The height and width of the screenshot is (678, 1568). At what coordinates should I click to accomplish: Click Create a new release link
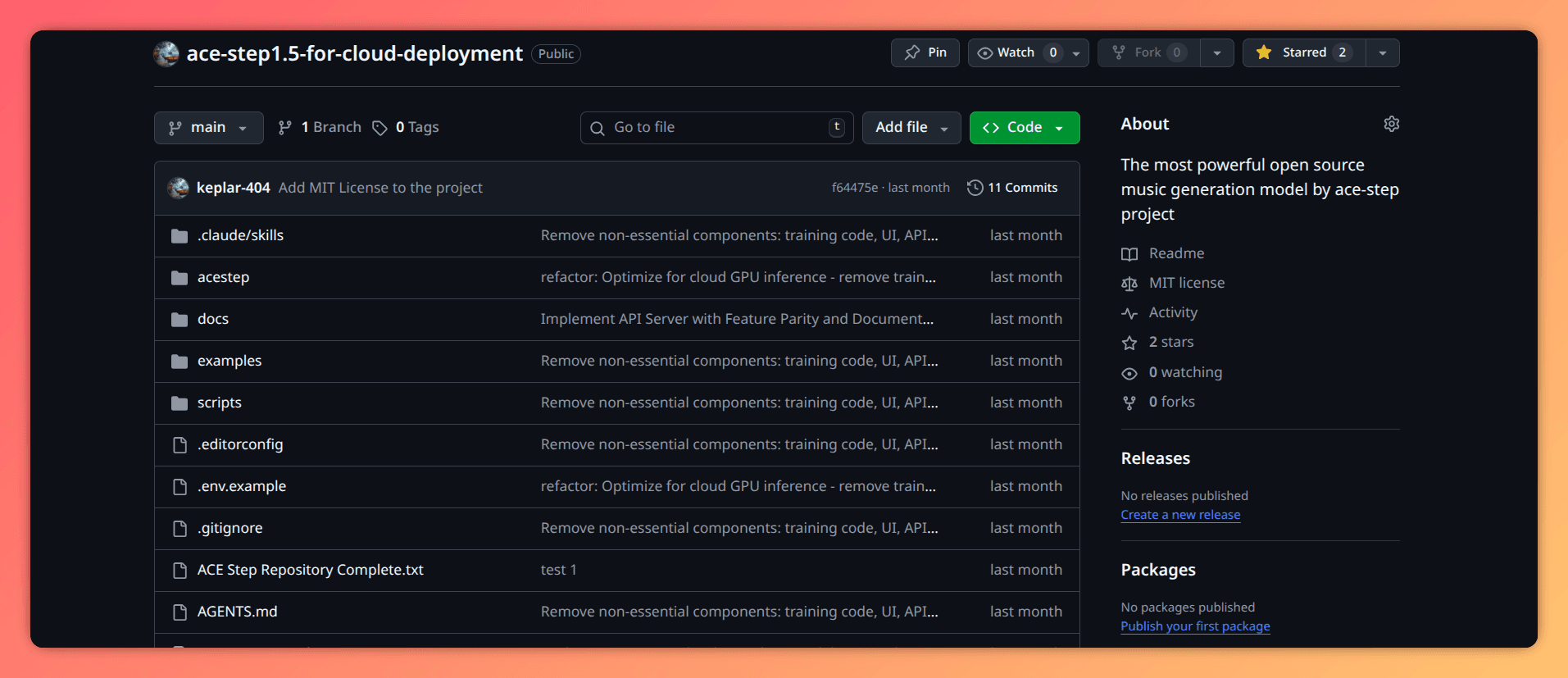click(1180, 515)
